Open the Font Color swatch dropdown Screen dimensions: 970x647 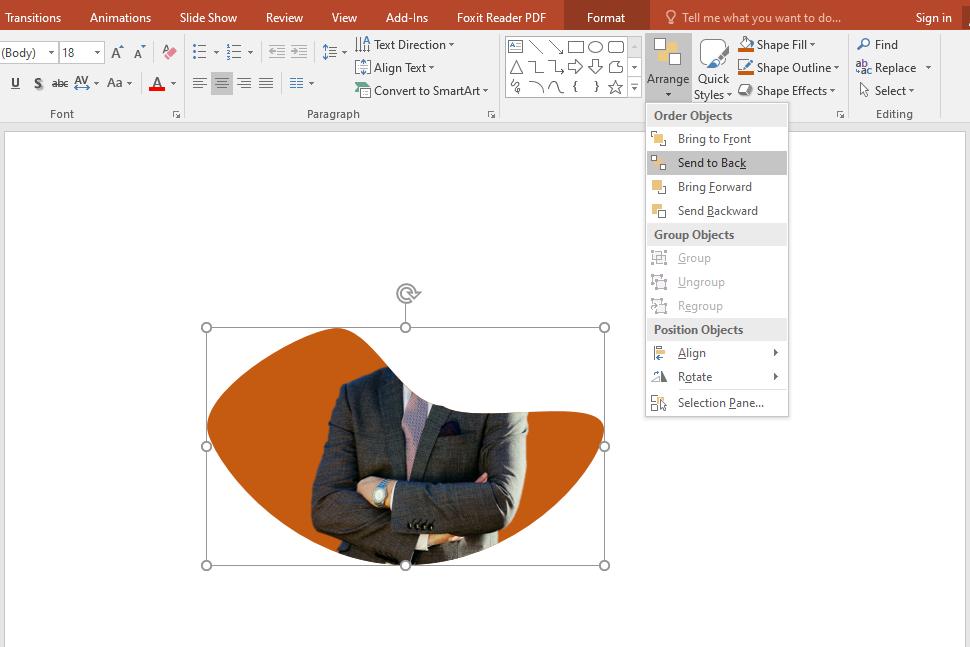[173, 84]
